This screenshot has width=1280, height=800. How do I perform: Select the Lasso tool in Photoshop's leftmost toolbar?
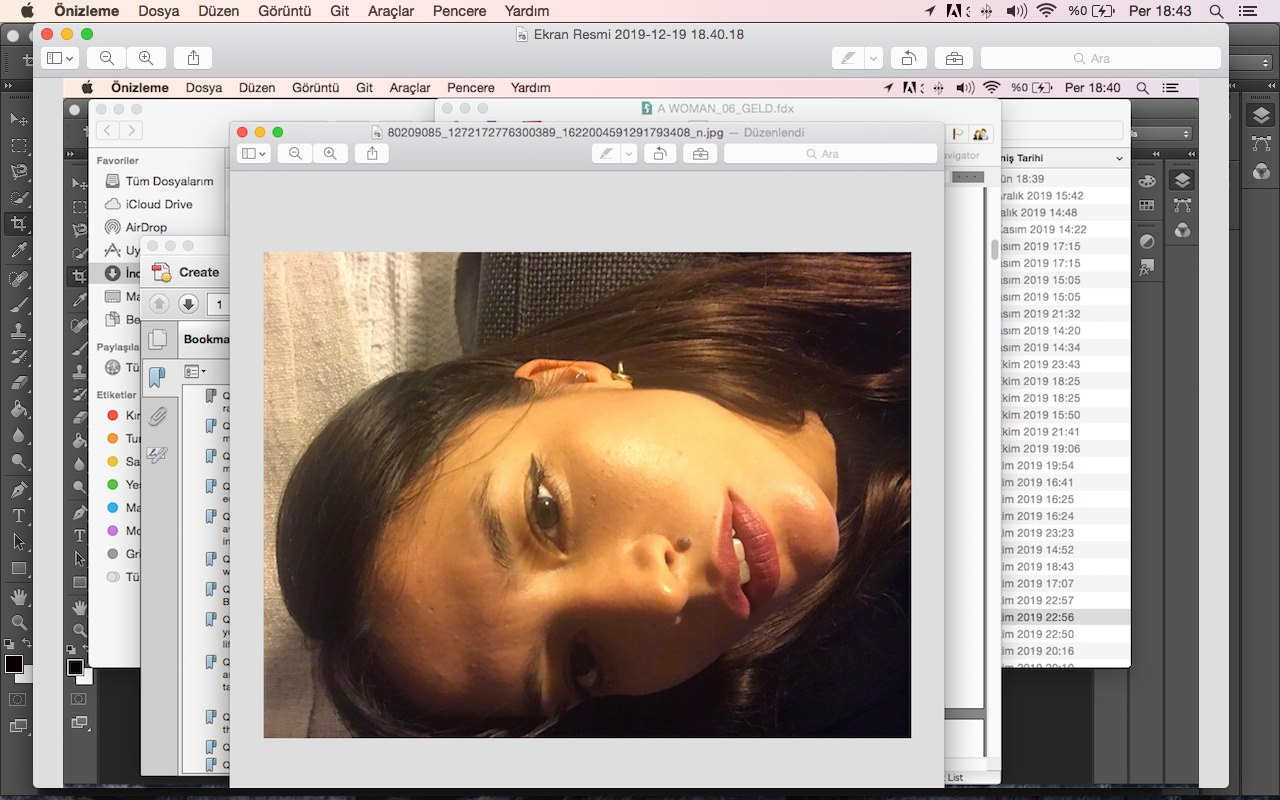coord(18,172)
